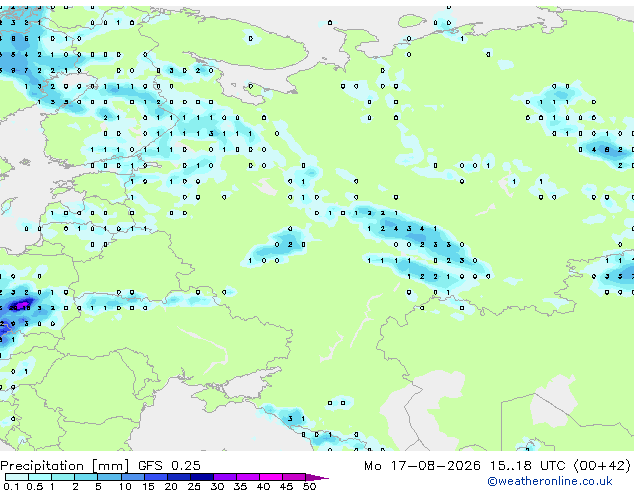
Task: Click the legend label '30'
Action: [x=217, y=486]
